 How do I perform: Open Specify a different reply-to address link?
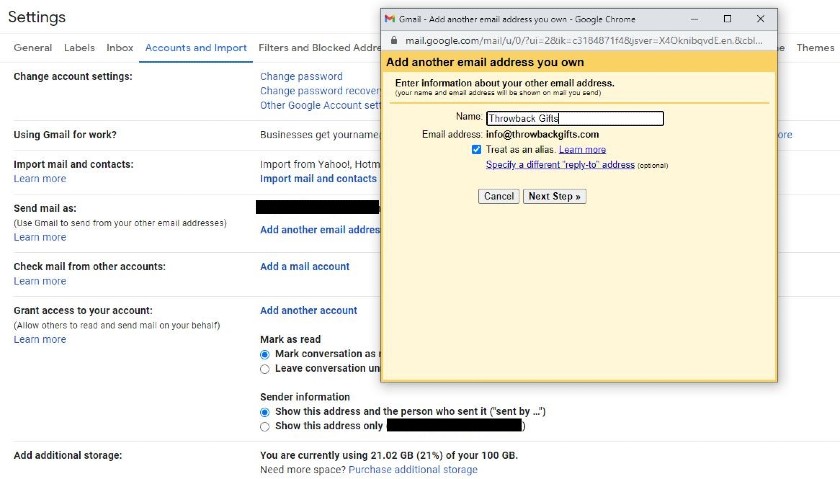pyautogui.click(x=560, y=164)
